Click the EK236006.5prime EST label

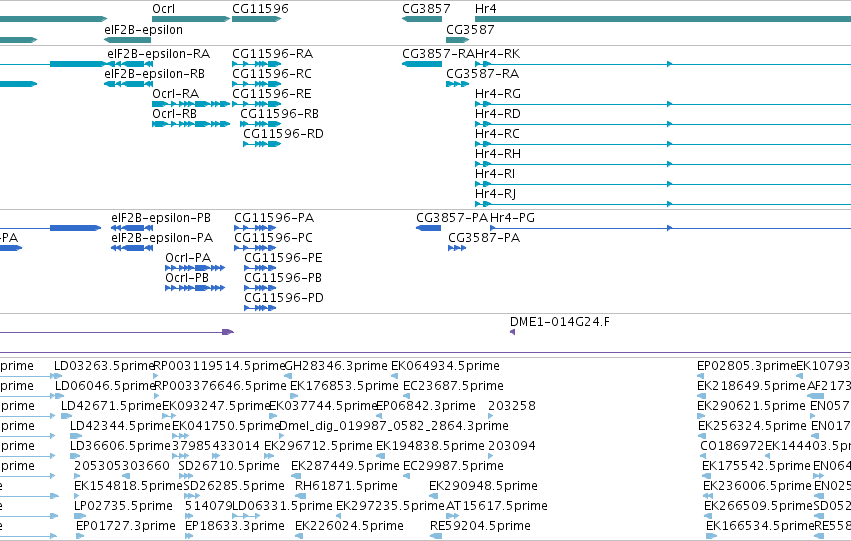(x=756, y=486)
